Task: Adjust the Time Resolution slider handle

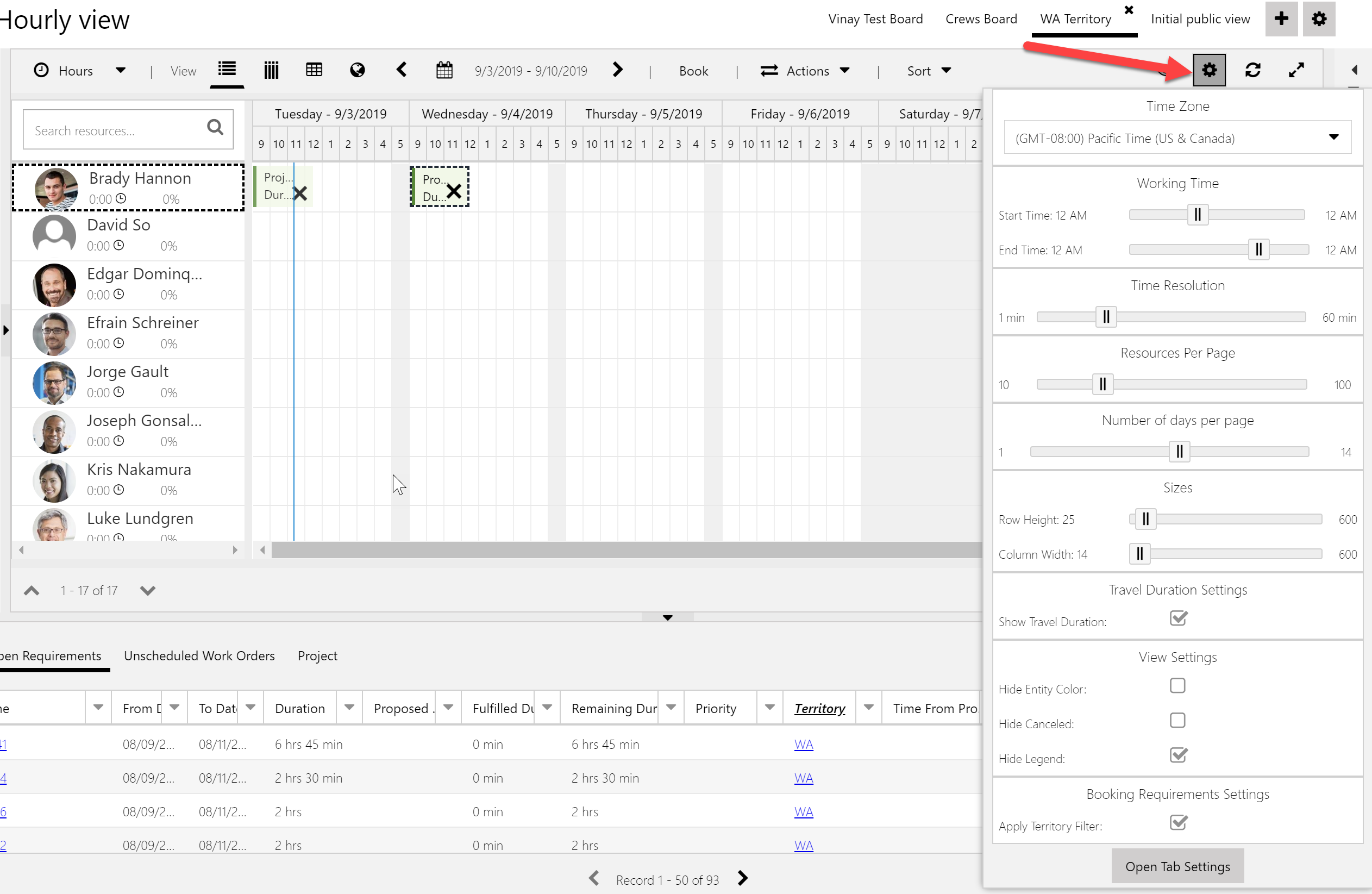Action: coord(1106,317)
